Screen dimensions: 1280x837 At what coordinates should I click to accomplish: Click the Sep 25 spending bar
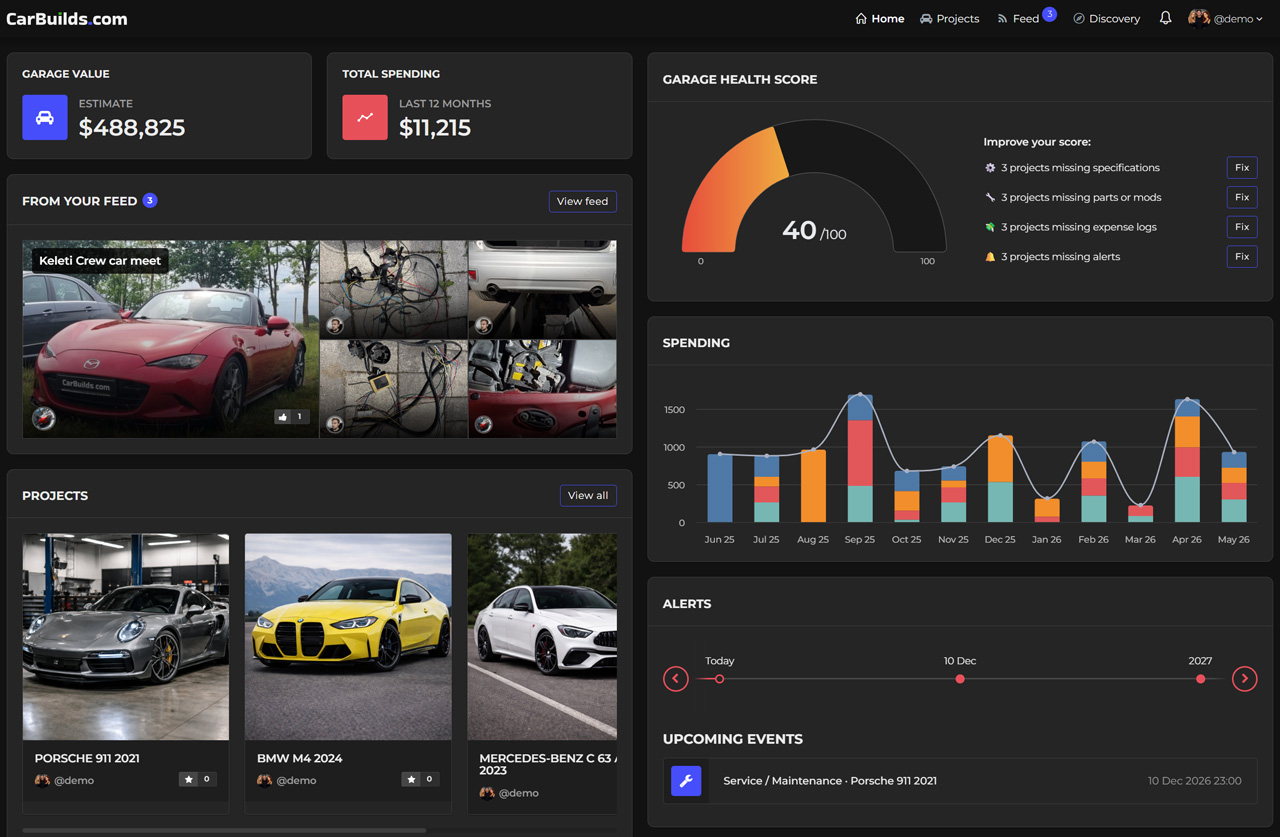(x=860, y=458)
